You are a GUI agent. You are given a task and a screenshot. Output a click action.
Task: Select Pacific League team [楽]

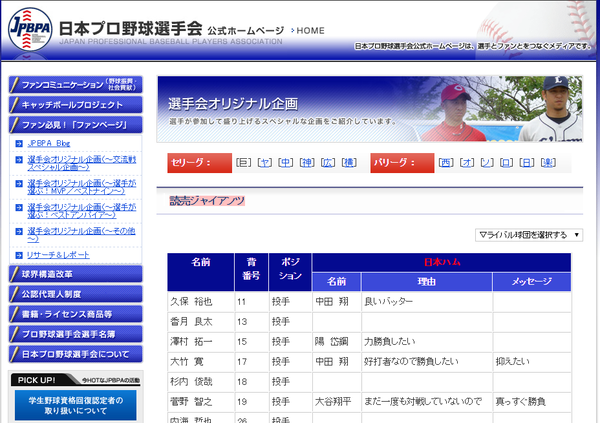click(x=548, y=163)
